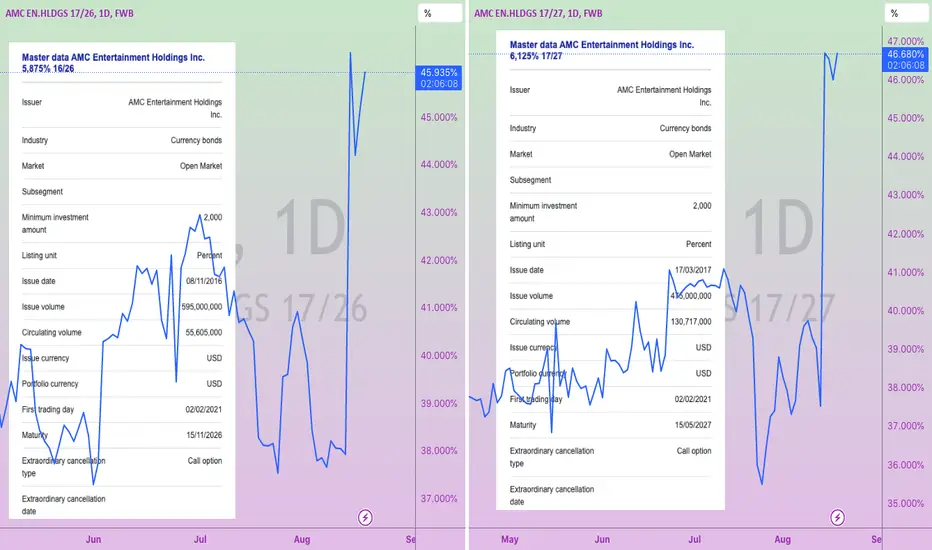Click the Jun label on left chart time axis
Image resolution: width=932 pixels, height=550 pixels.
tap(93, 539)
